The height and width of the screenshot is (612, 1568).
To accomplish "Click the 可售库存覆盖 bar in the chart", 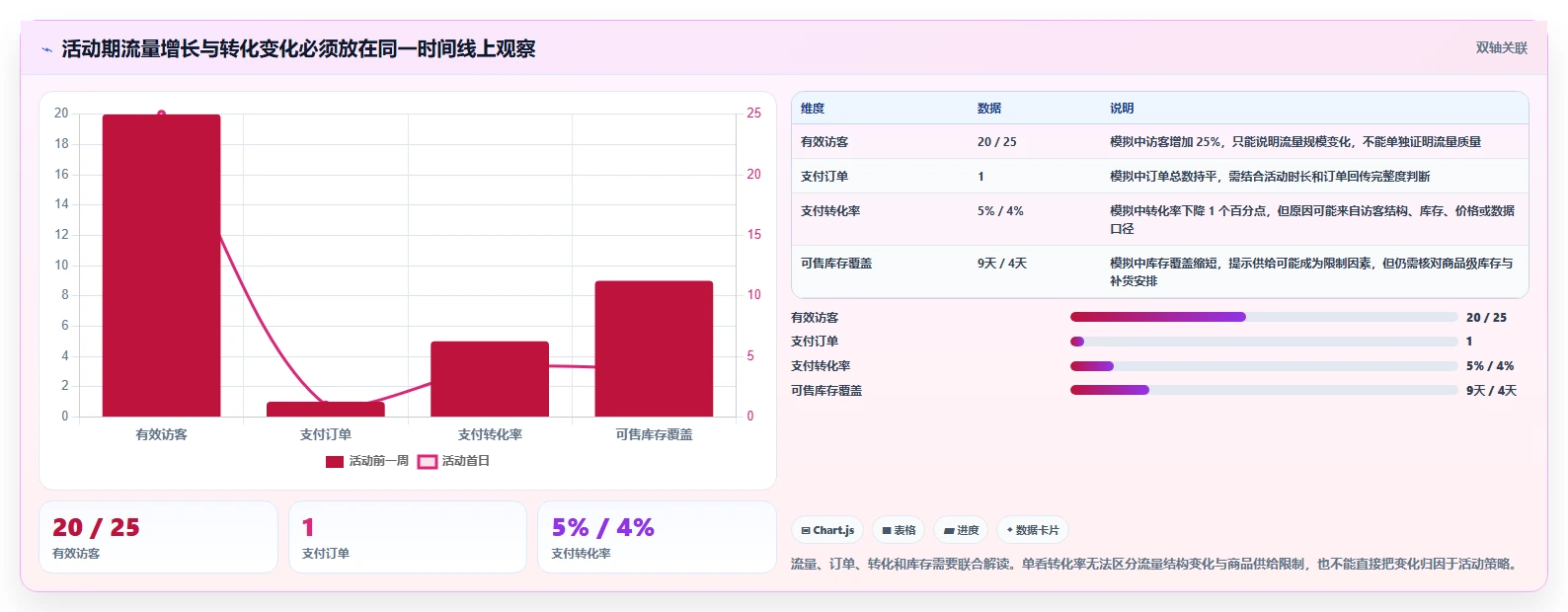I will (x=654, y=348).
